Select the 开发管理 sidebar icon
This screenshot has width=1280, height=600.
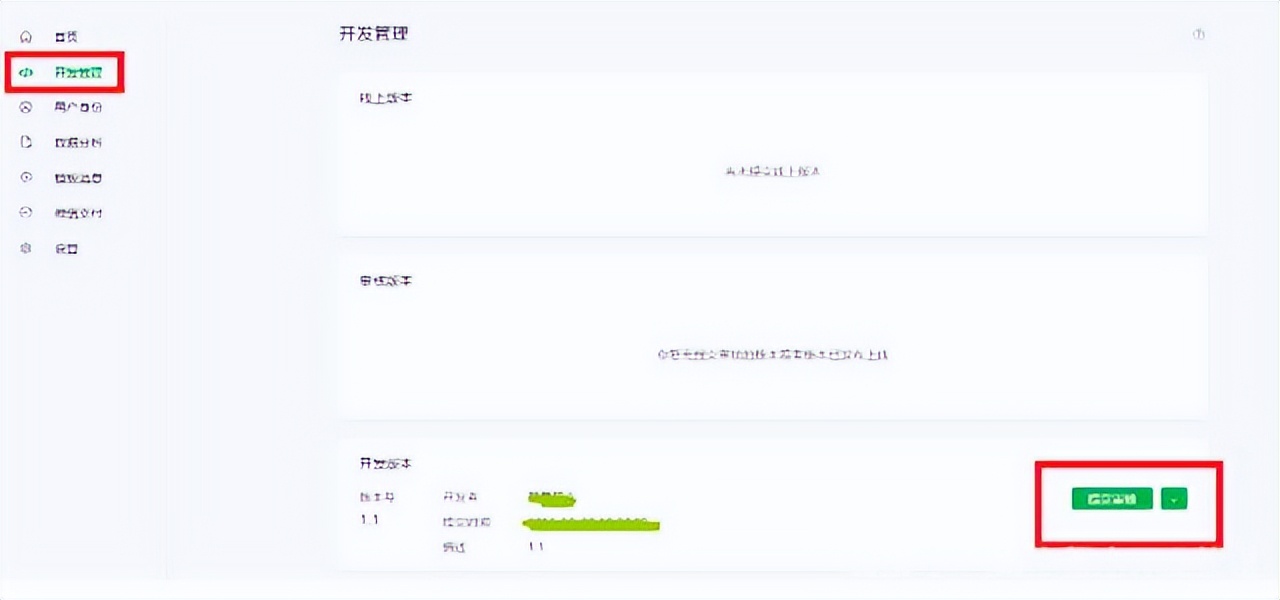27,72
